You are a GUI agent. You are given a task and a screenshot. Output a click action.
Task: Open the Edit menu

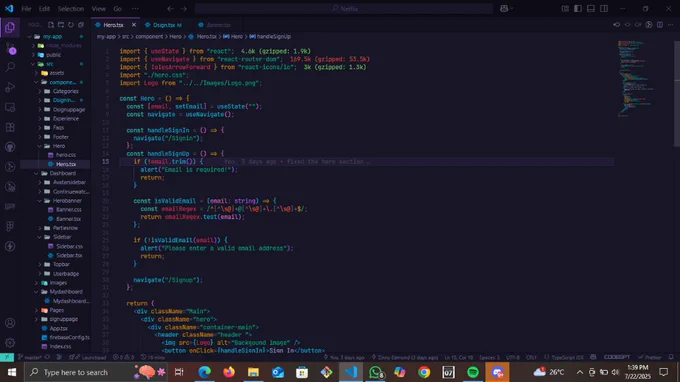pos(44,9)
